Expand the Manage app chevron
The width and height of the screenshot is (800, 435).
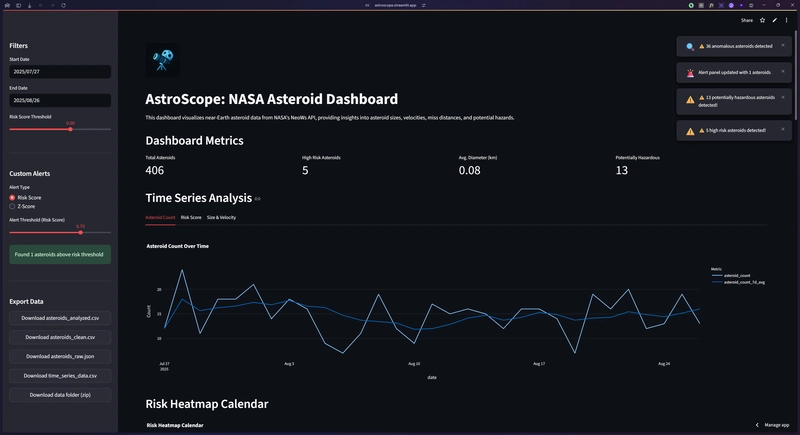point(757,425)
